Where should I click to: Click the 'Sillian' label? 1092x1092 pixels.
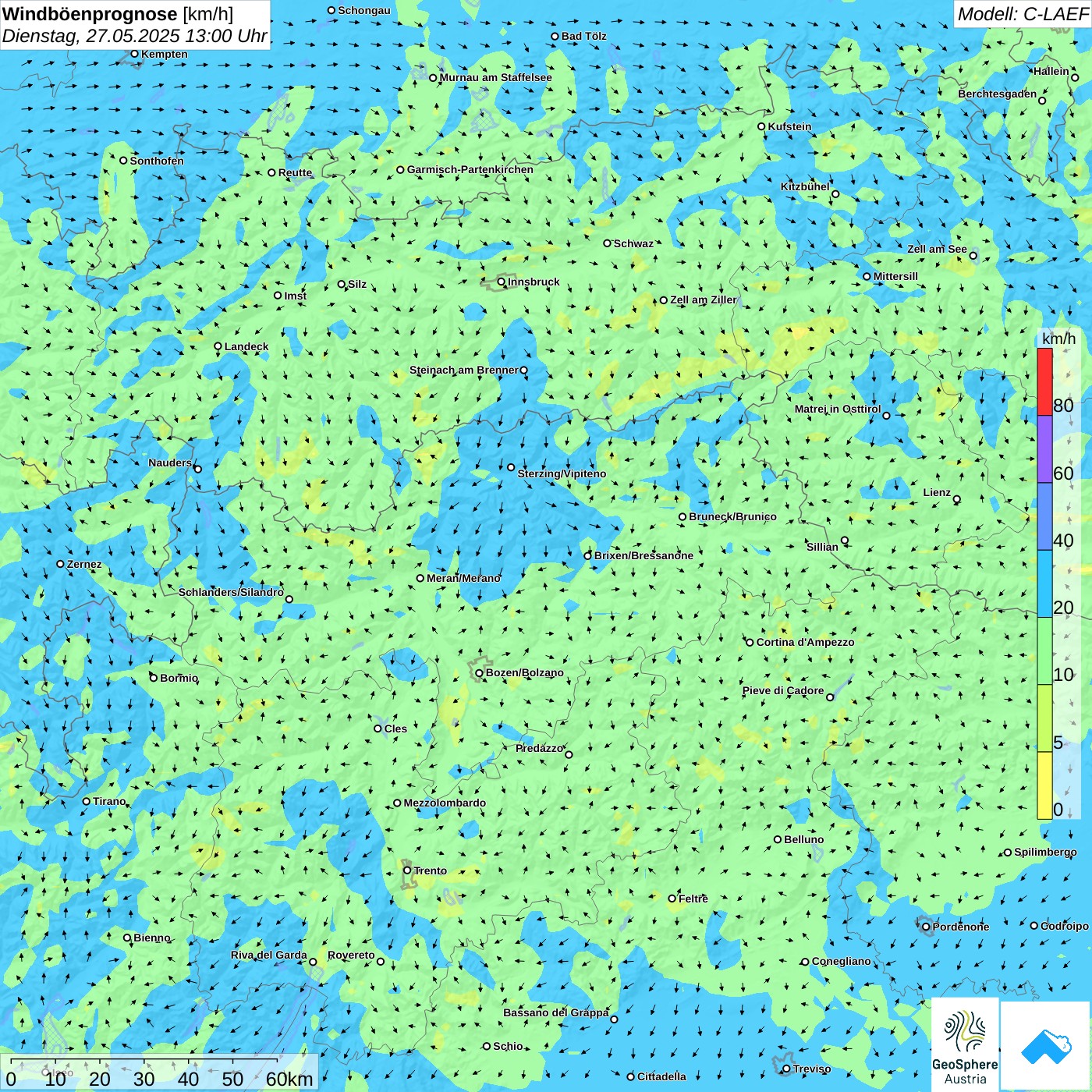click(x=822, y=547)
